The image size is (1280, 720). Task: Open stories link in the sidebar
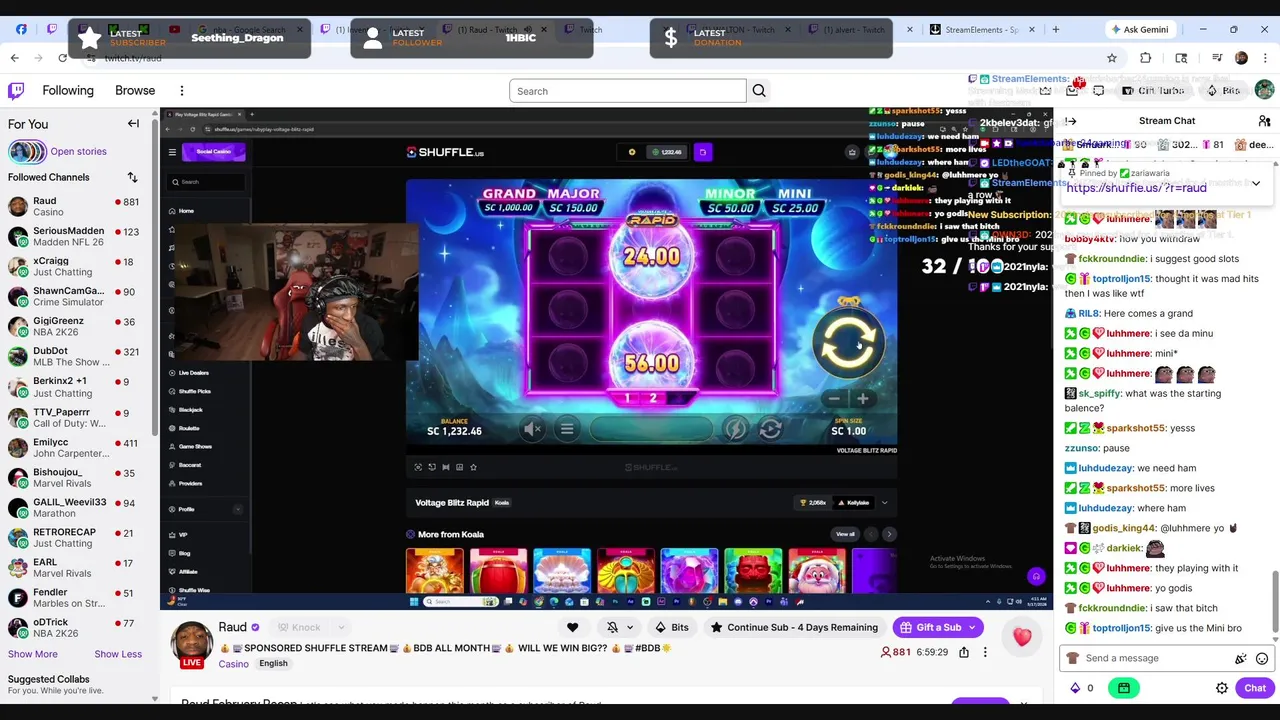pyautogui.click(x=78, y=152)
